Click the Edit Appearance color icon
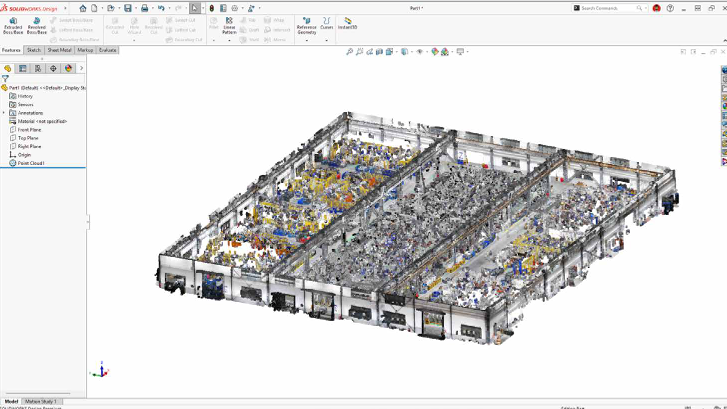This screenshot has height=409, width=727. 434,51
